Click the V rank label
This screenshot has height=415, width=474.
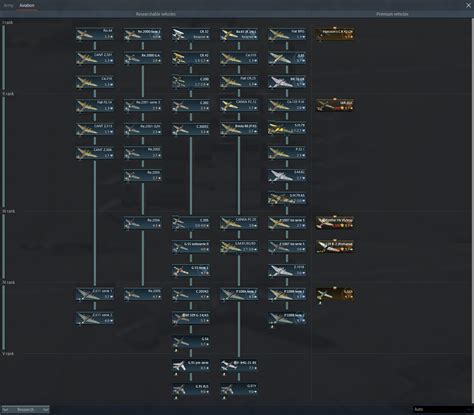point(8,353)
